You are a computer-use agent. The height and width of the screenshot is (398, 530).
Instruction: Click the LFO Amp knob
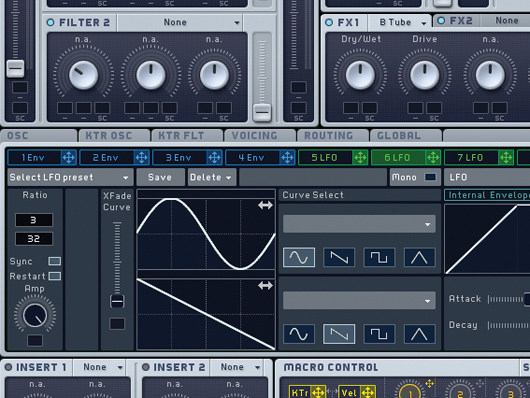35,315
